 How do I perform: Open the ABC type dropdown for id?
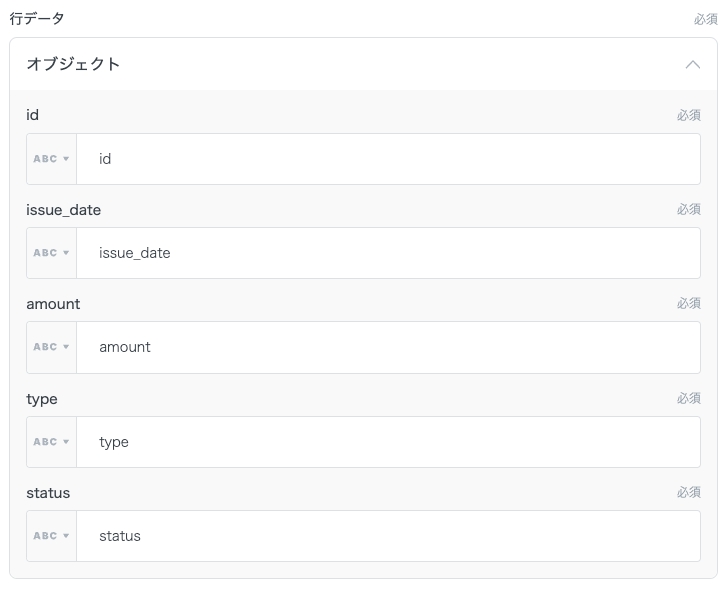click(x=52, y=159)
